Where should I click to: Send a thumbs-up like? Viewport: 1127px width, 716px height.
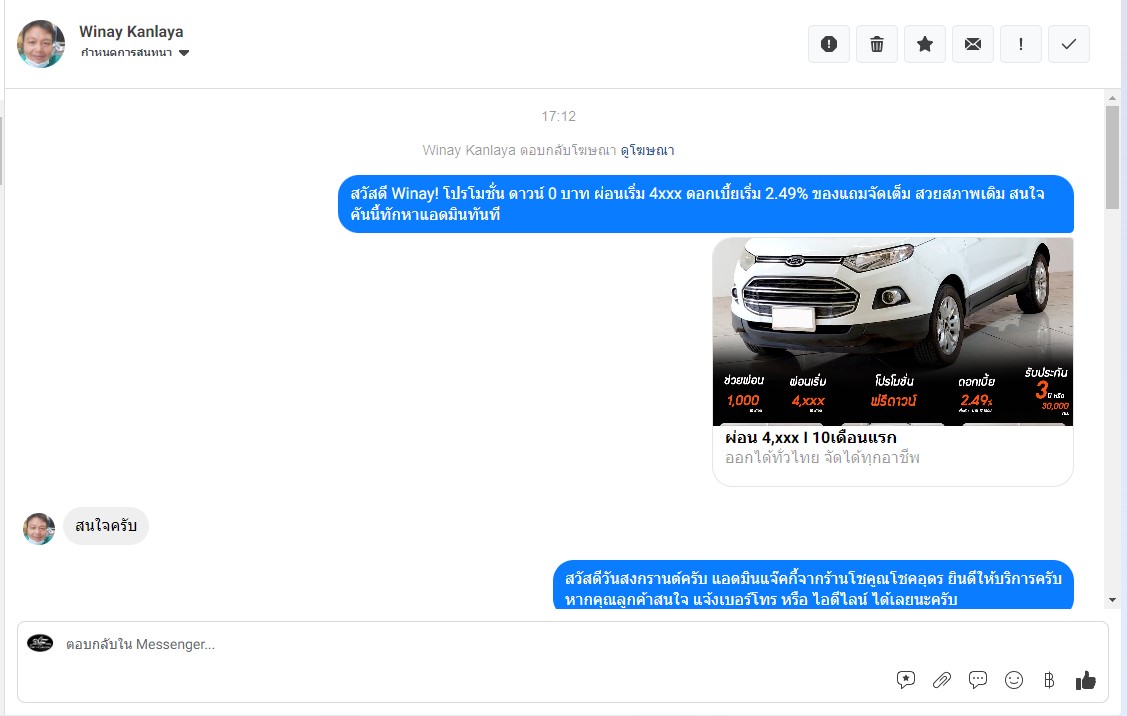(1085, 679)
